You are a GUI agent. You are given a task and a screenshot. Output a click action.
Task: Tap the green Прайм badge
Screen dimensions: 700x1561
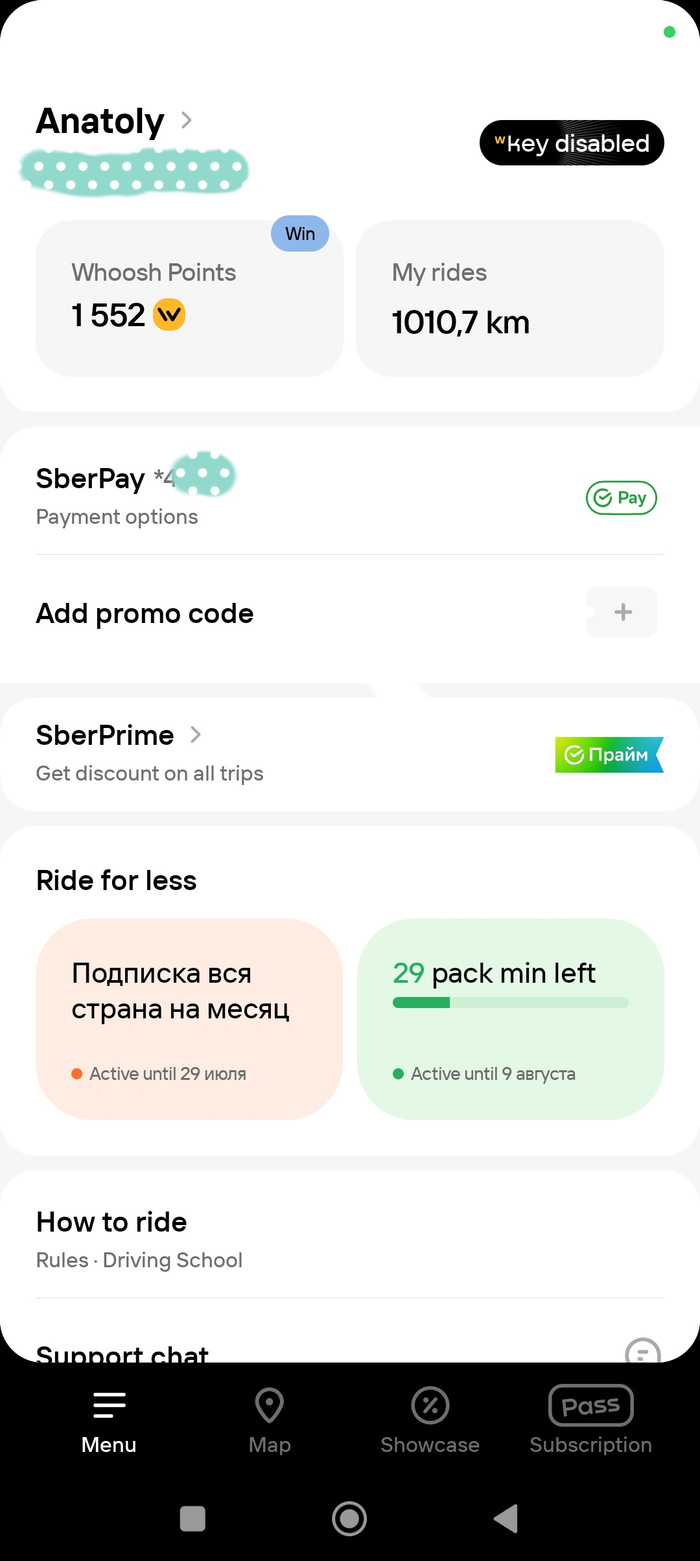[609, 755]
